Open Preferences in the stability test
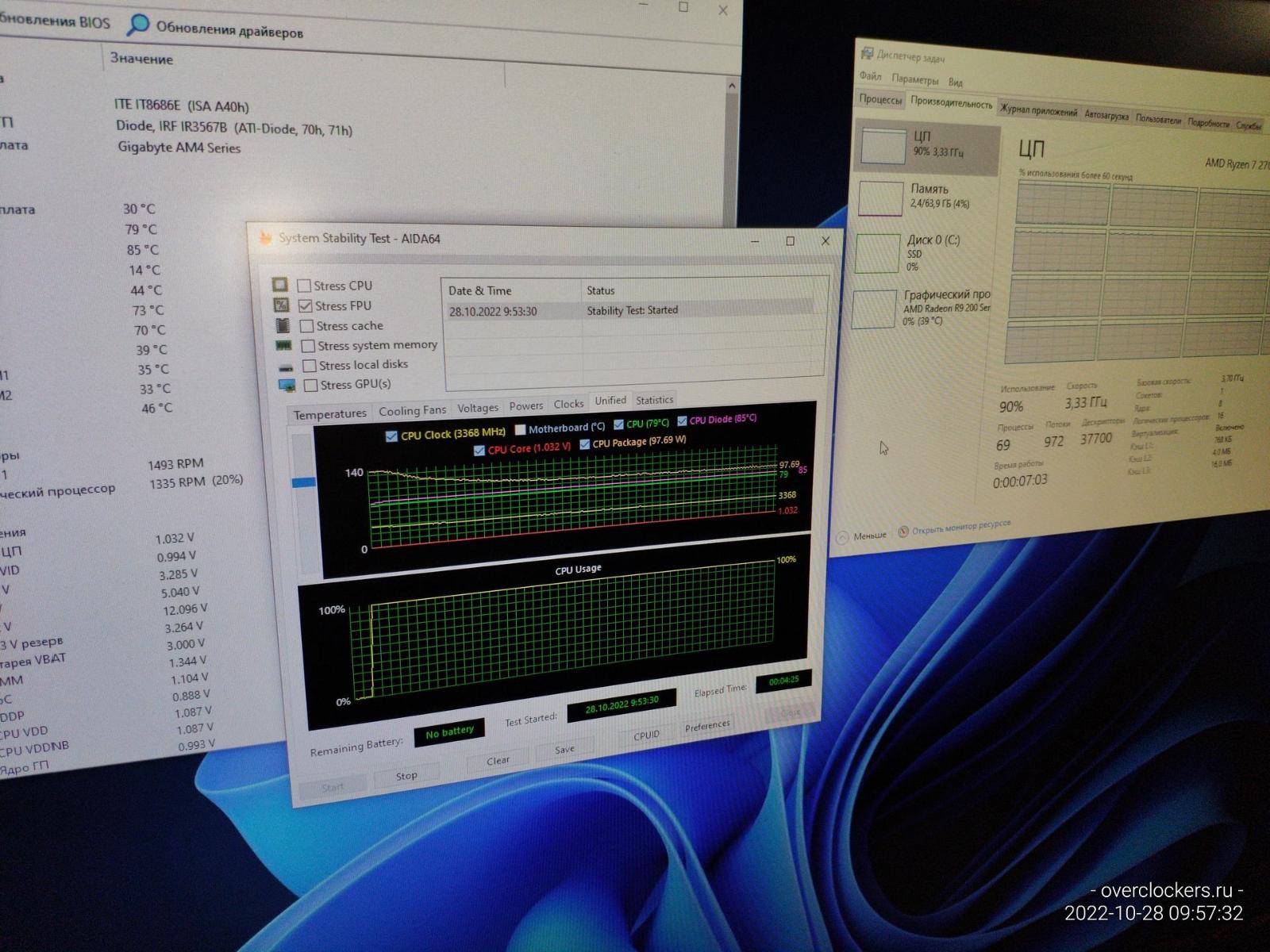The width and height of the screenshot is (1270, 952). (707, 725)
